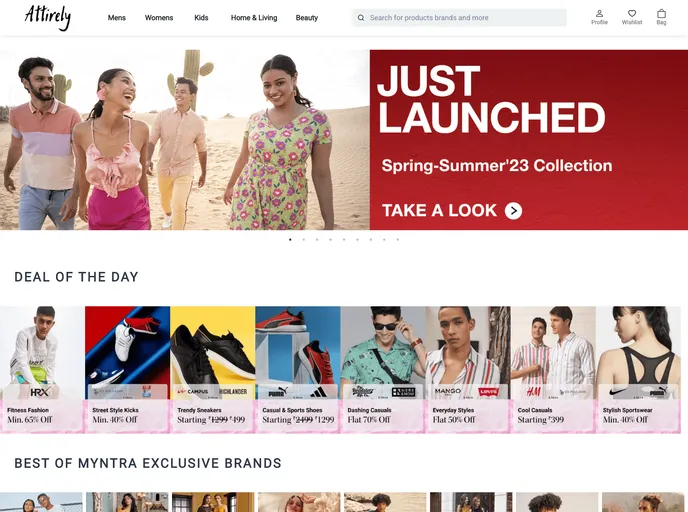Screen dimensions: 688x512
Task: Open the shopping Bag icon
Action: (x=661, y=18)
